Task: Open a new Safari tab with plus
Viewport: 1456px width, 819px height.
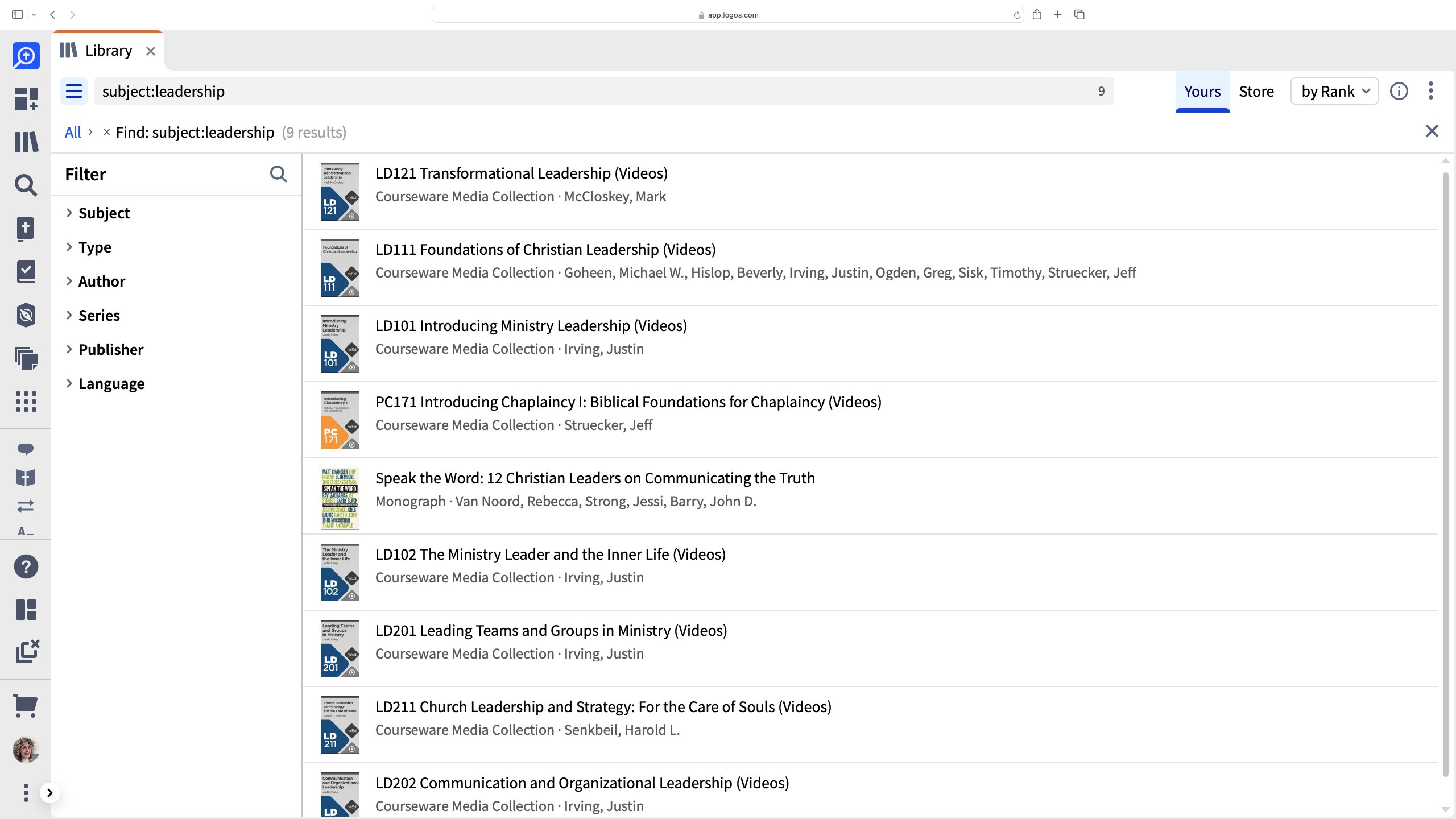Action: click(x=1057, y=15)
